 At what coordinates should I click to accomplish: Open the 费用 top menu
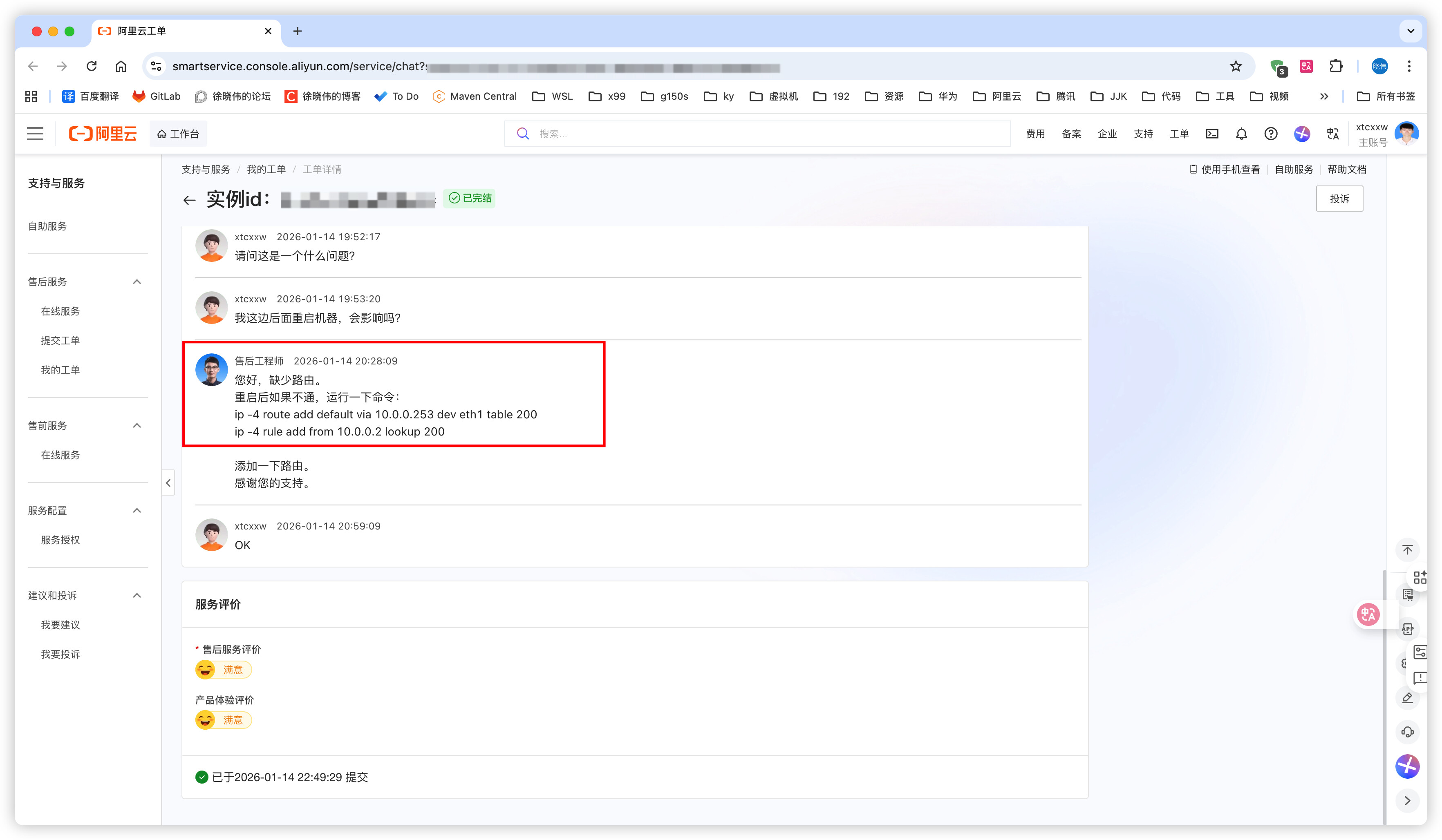point(1034,134)
